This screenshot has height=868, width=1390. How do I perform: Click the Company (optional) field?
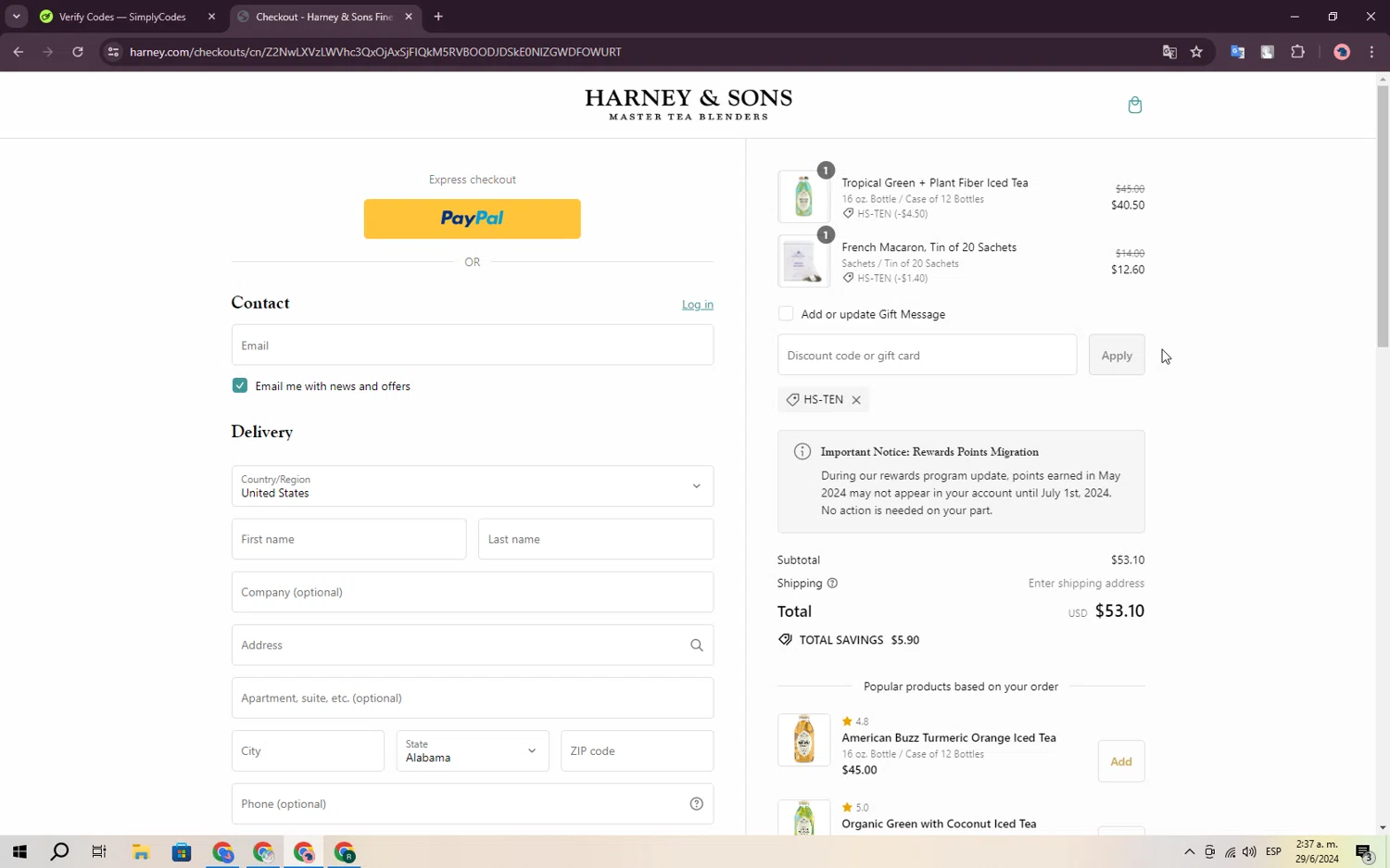tap(473, 592)
